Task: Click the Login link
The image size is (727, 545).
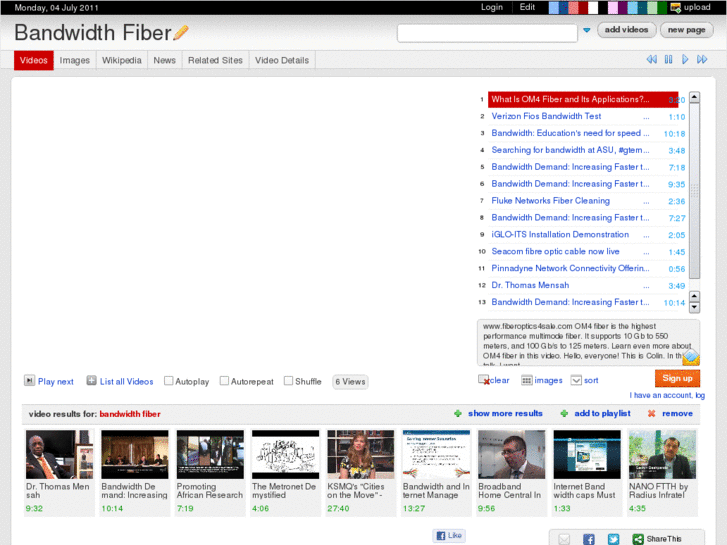Action: 492,7
